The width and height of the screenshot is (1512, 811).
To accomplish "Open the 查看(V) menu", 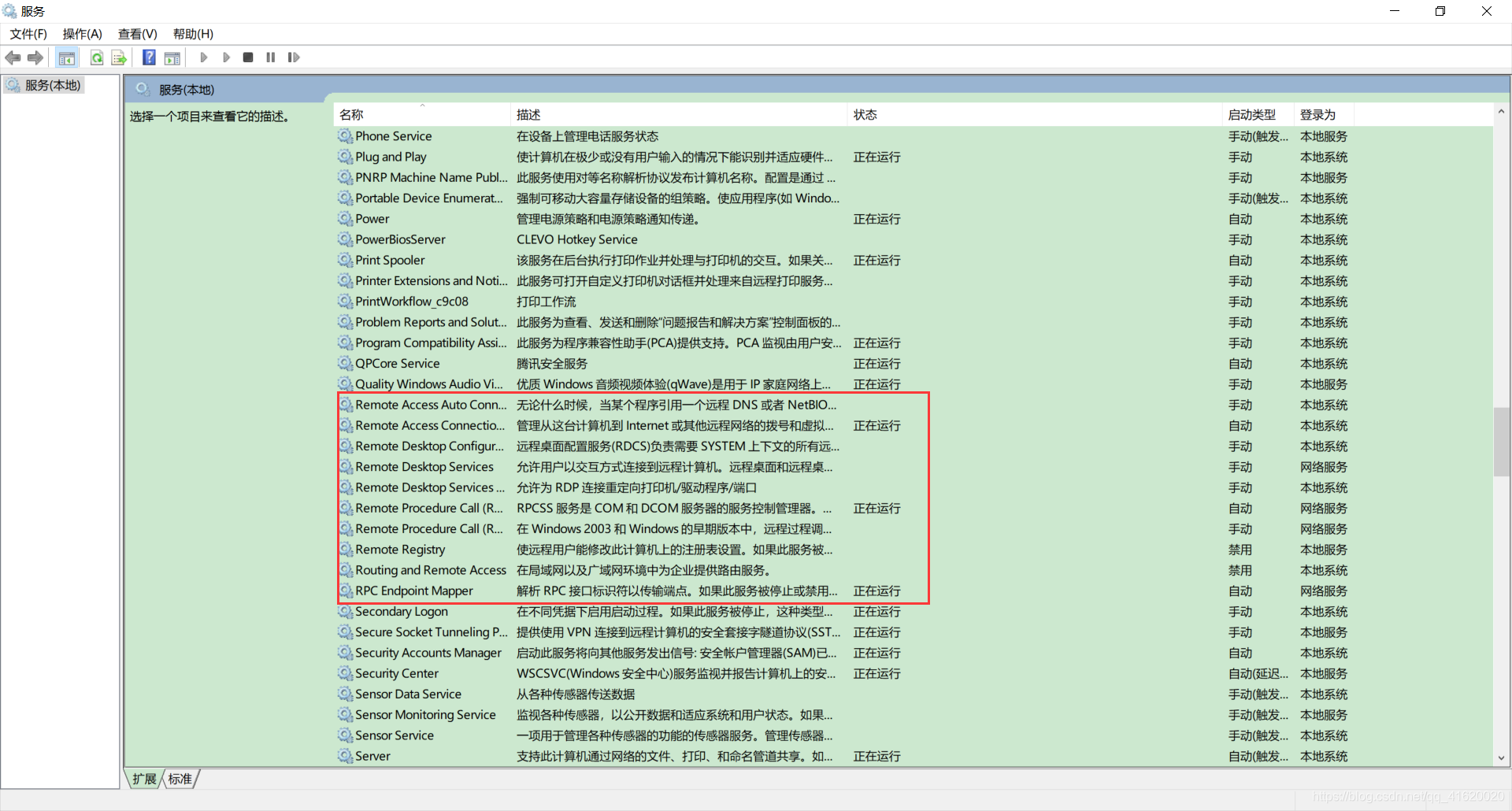I will pyautogui.click(x=138, y=34).
